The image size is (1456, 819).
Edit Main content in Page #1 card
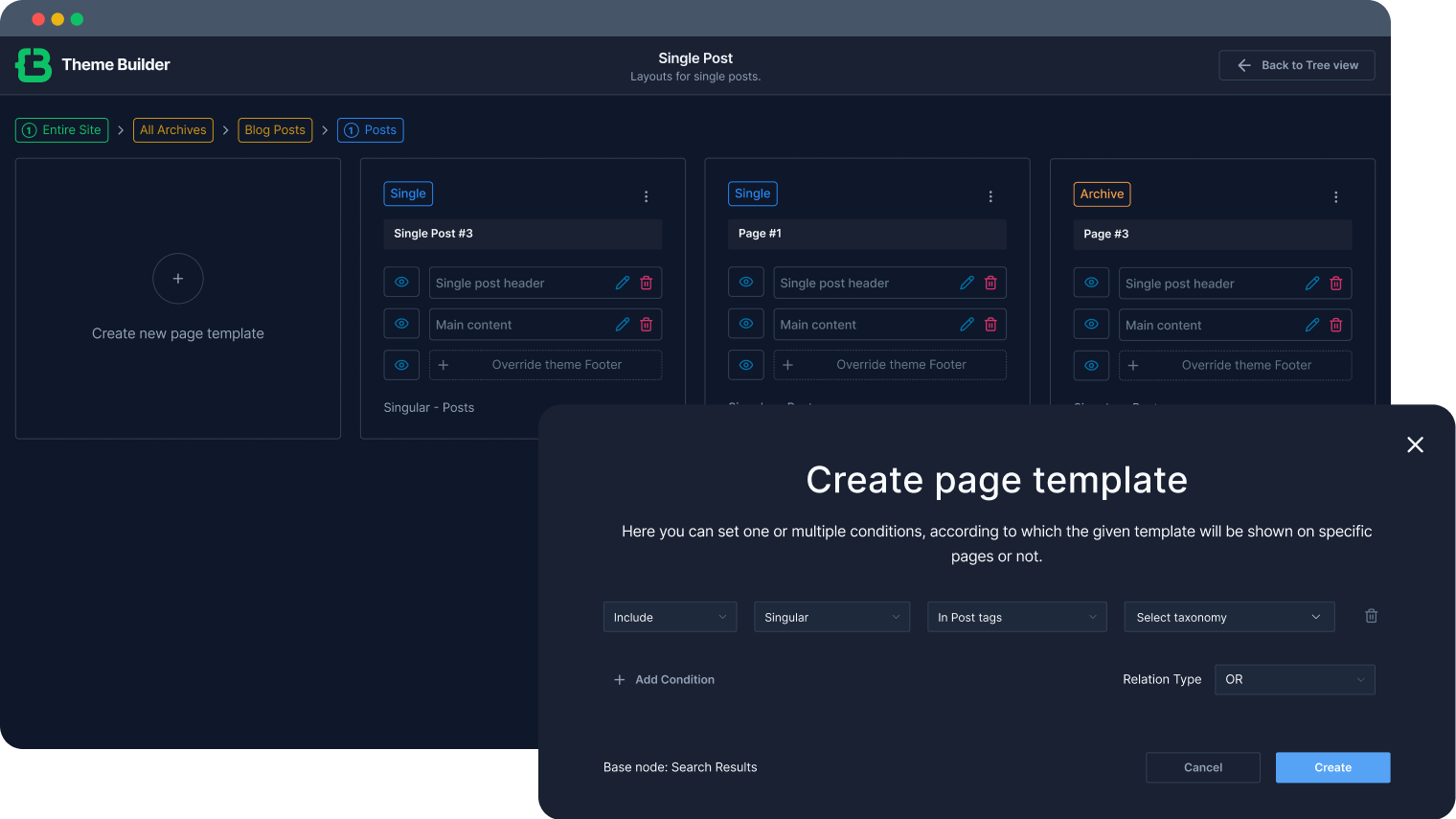pyautogui.click(x=967, y=325)
